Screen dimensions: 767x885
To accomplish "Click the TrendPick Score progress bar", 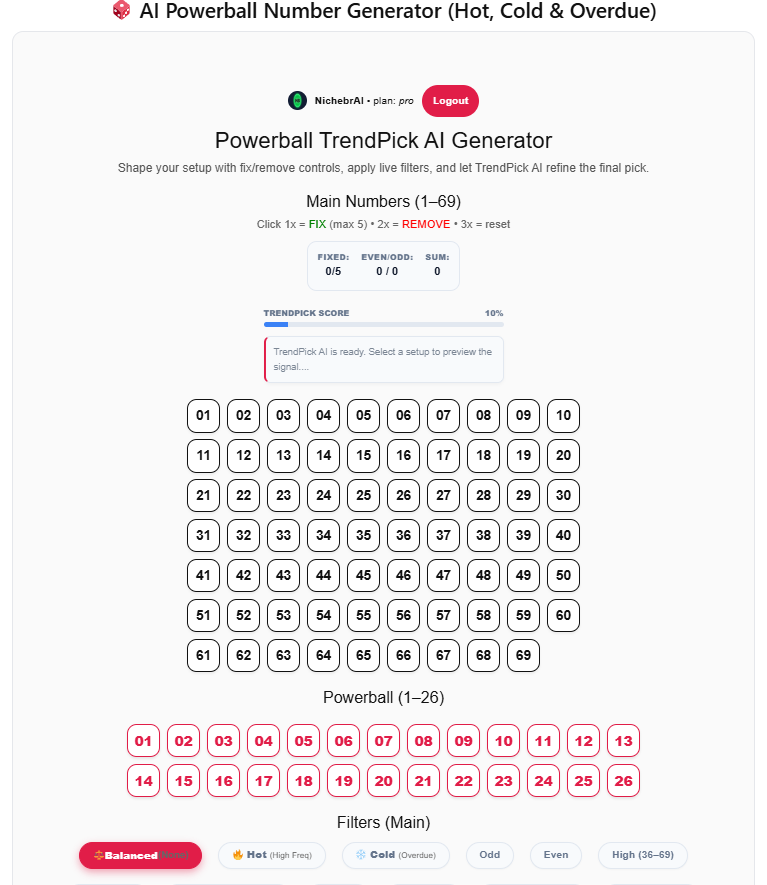I will 383,325.
